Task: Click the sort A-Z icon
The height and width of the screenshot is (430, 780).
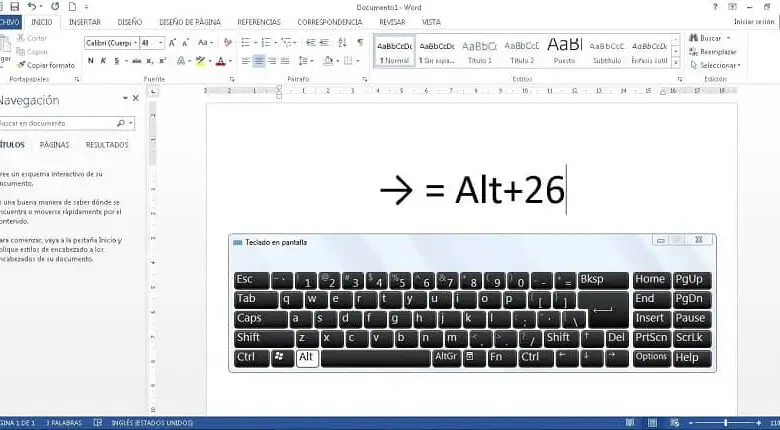Action: (x=342, y=43)
